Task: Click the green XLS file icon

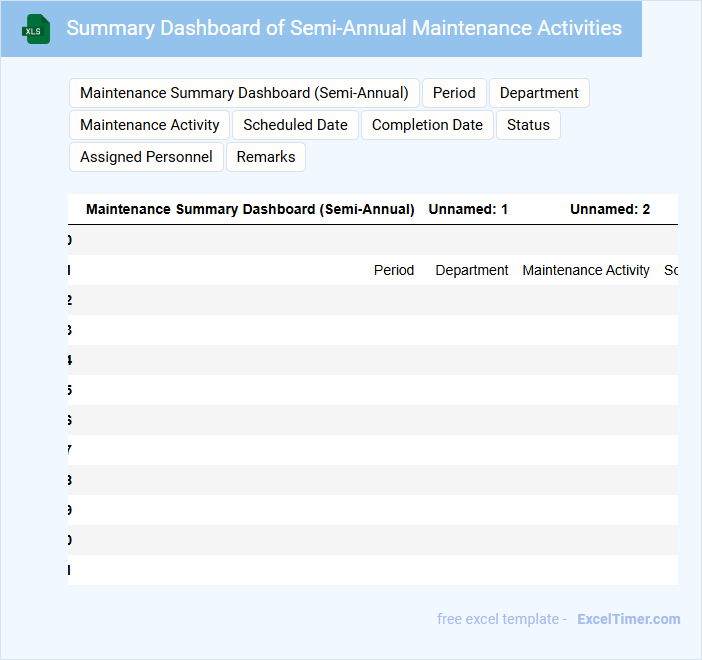Action: click(x=35, y=29)
